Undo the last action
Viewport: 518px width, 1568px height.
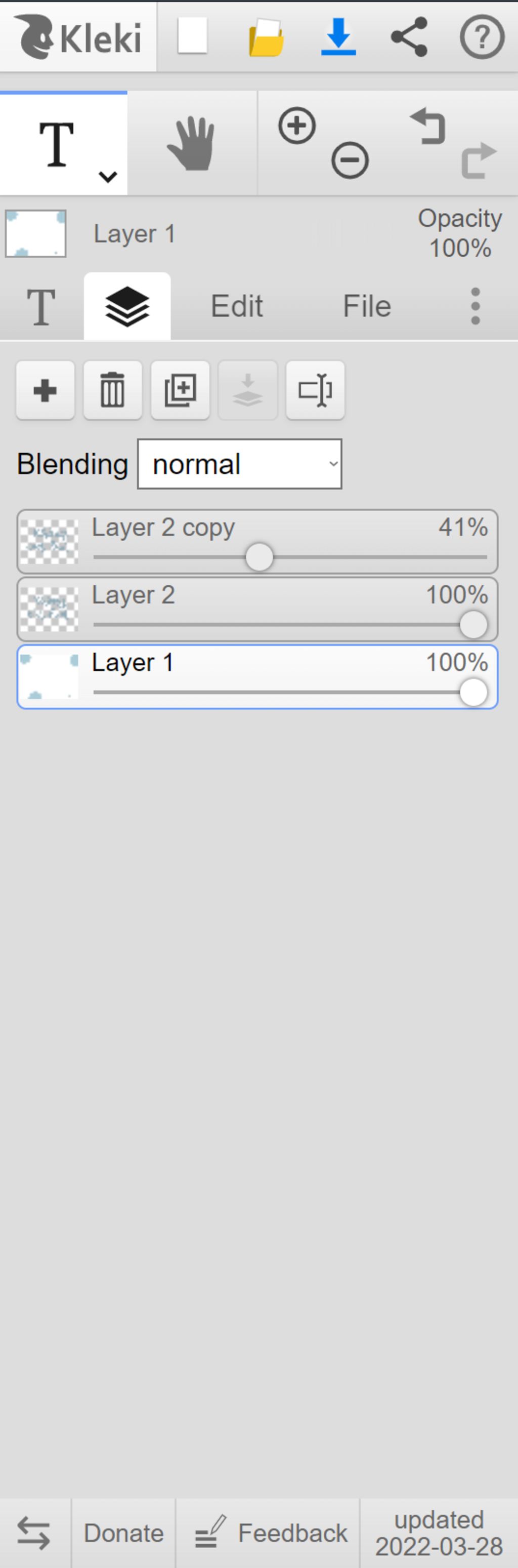[428, 126]
